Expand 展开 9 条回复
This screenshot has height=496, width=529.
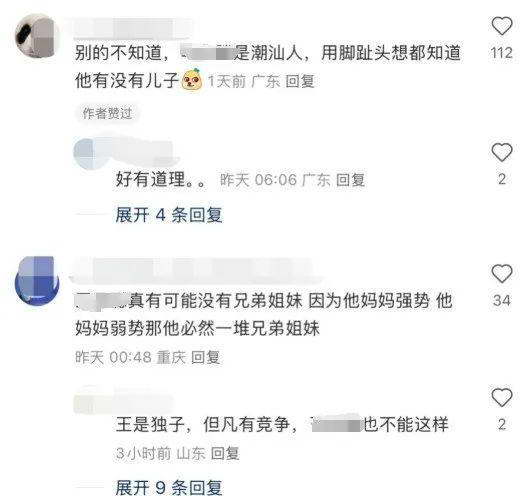168,487
